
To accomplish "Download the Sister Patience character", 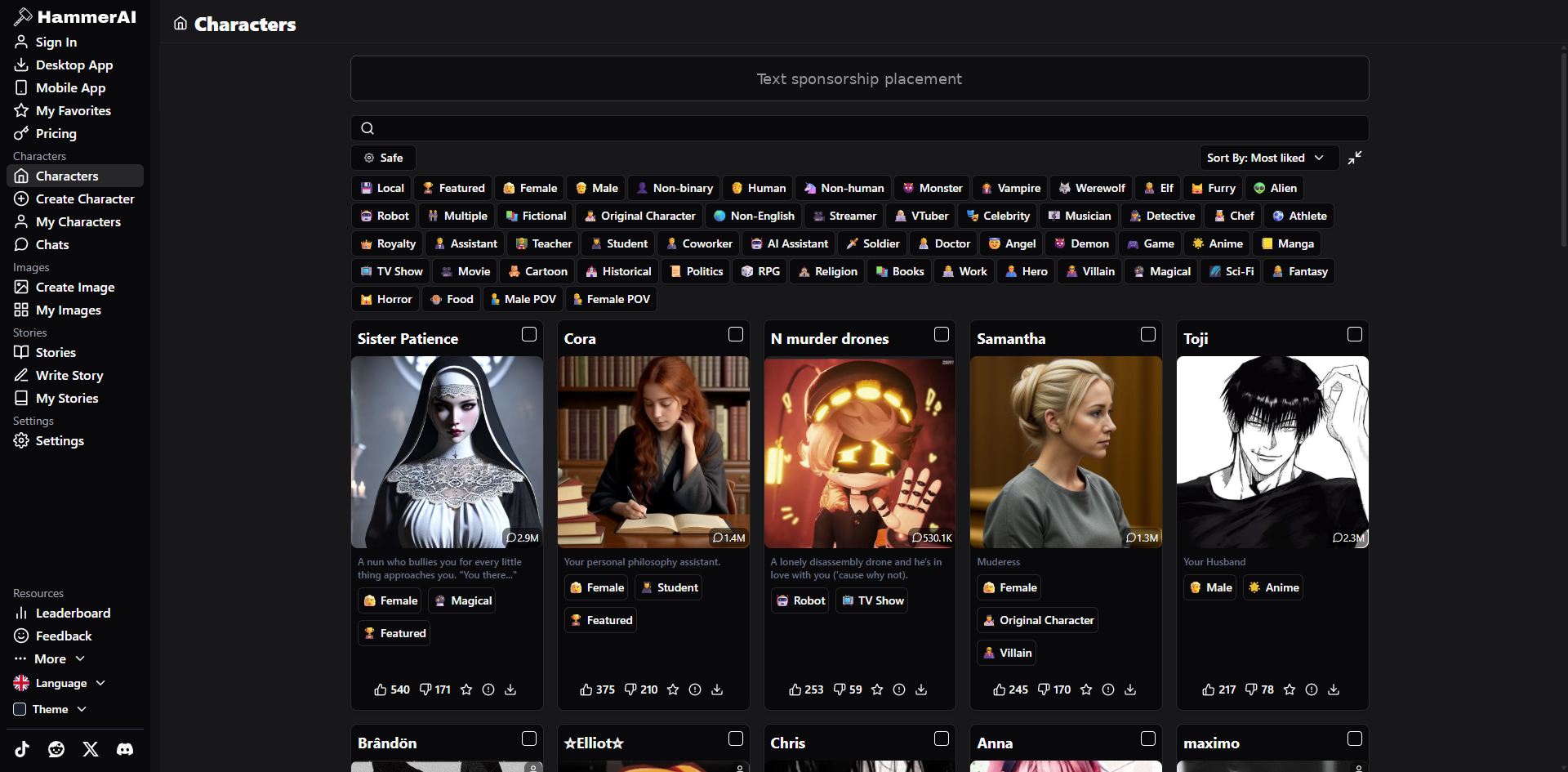I will (510, 689).
